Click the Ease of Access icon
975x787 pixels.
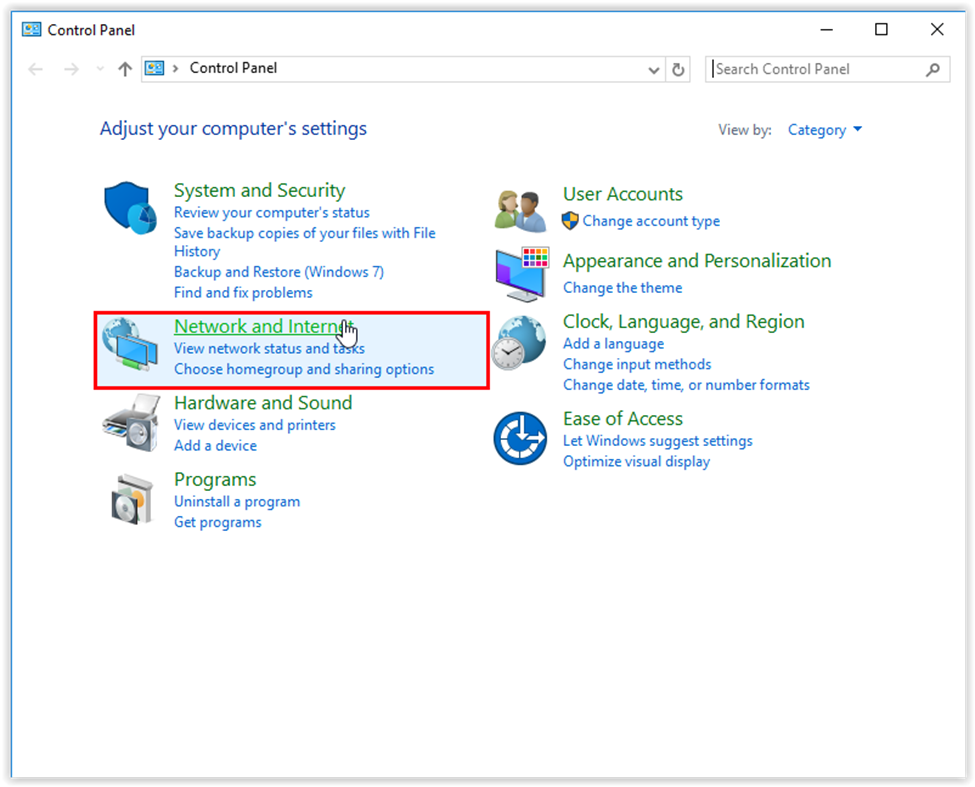point(520,438)
